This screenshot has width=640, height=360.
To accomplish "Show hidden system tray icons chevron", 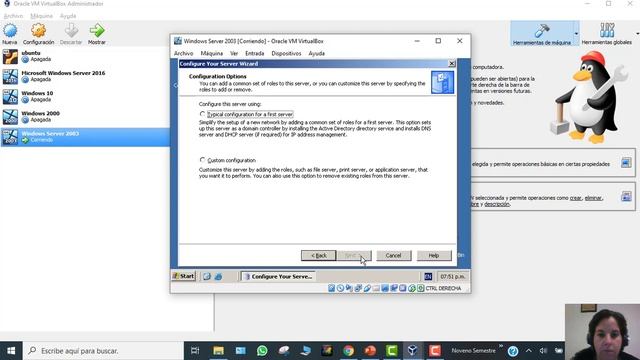I will pos(529,351).
